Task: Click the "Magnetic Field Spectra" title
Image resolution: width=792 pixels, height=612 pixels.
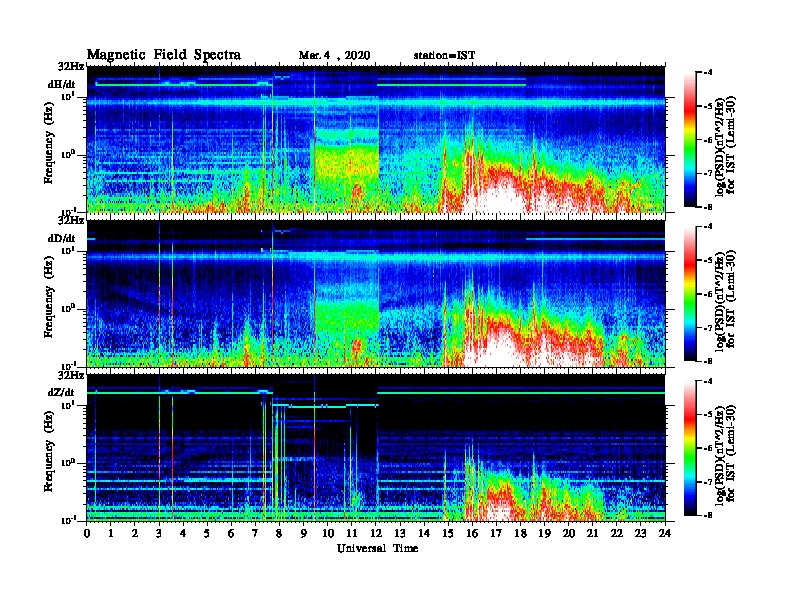Action: tap(164, 55)
